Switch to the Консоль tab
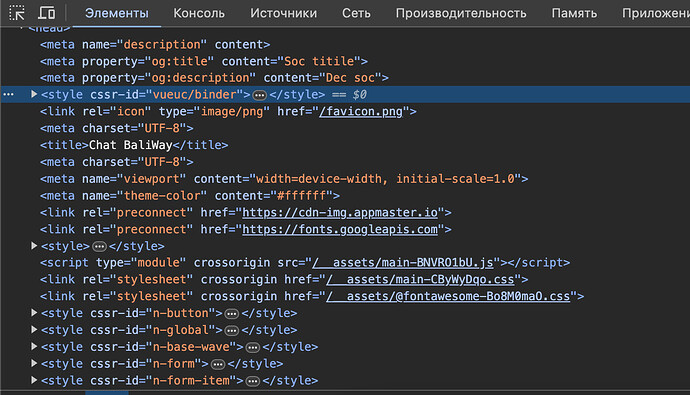The height and width of the screenshot is (395, 690). 199,13
